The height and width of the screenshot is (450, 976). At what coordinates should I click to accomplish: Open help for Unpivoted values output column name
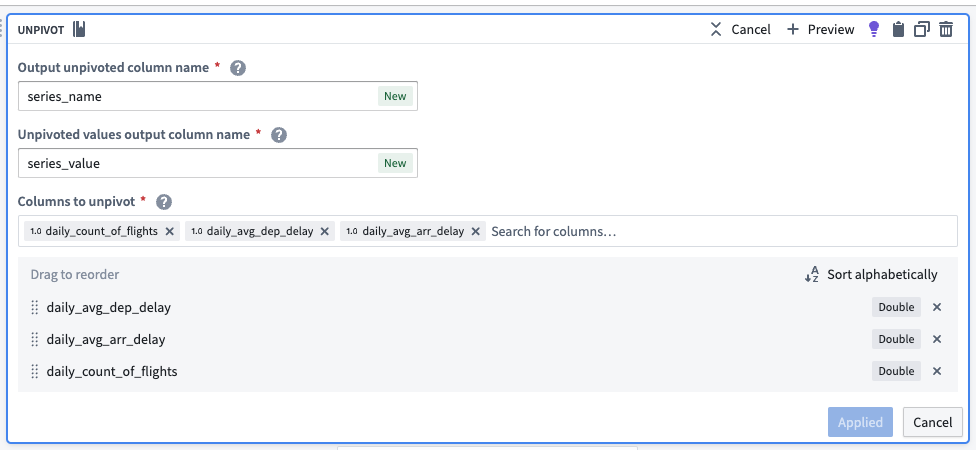pyautogui.click(x=279, y=135)
